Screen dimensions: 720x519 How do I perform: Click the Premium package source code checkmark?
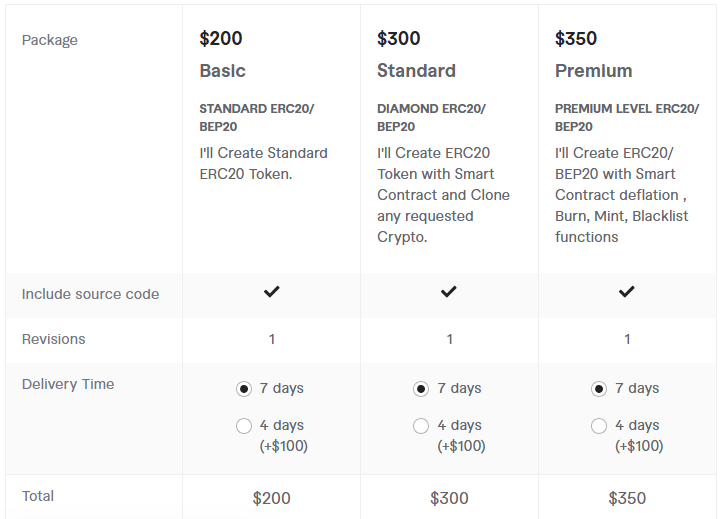coord(627,292)
